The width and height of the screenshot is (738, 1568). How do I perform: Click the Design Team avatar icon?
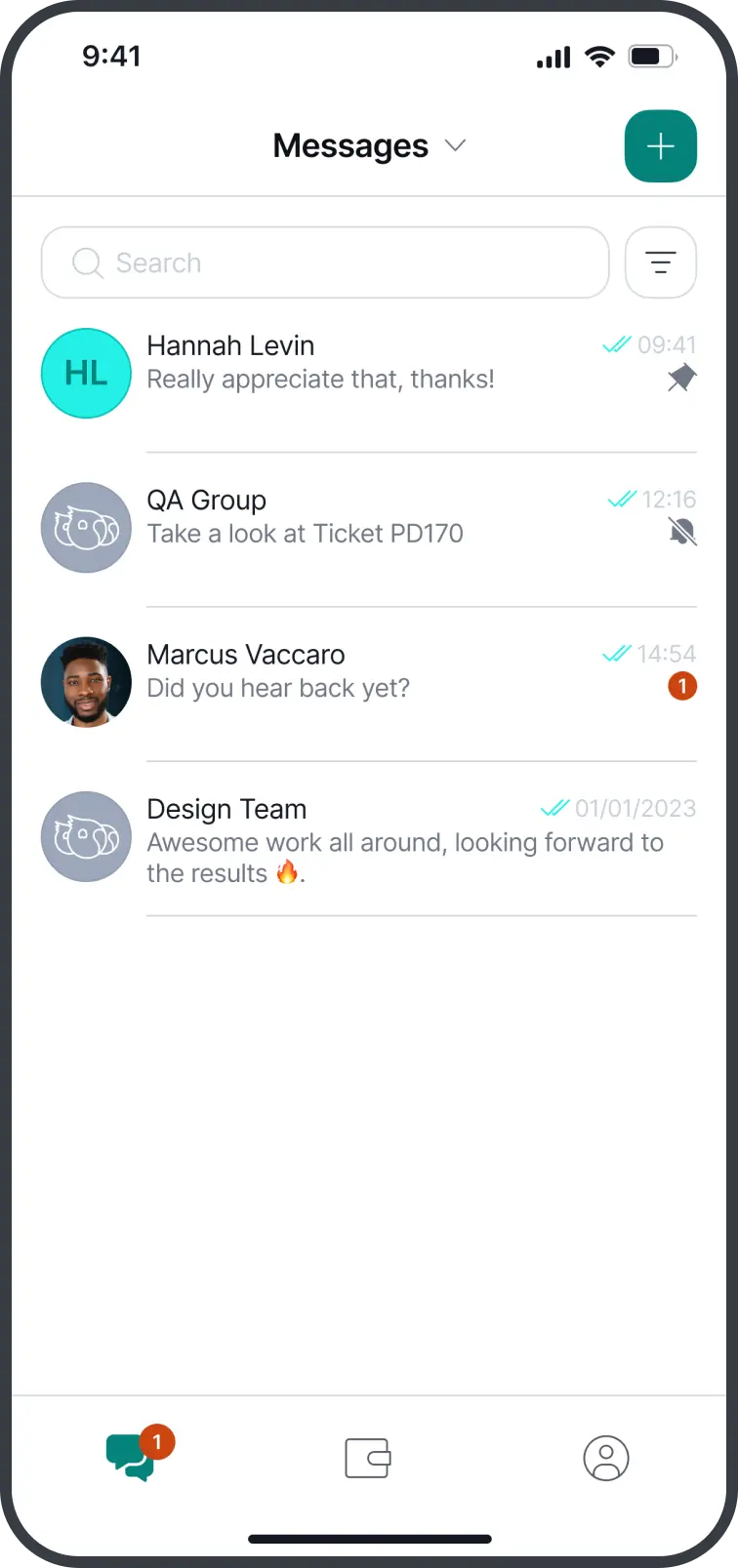click(86, 836)
